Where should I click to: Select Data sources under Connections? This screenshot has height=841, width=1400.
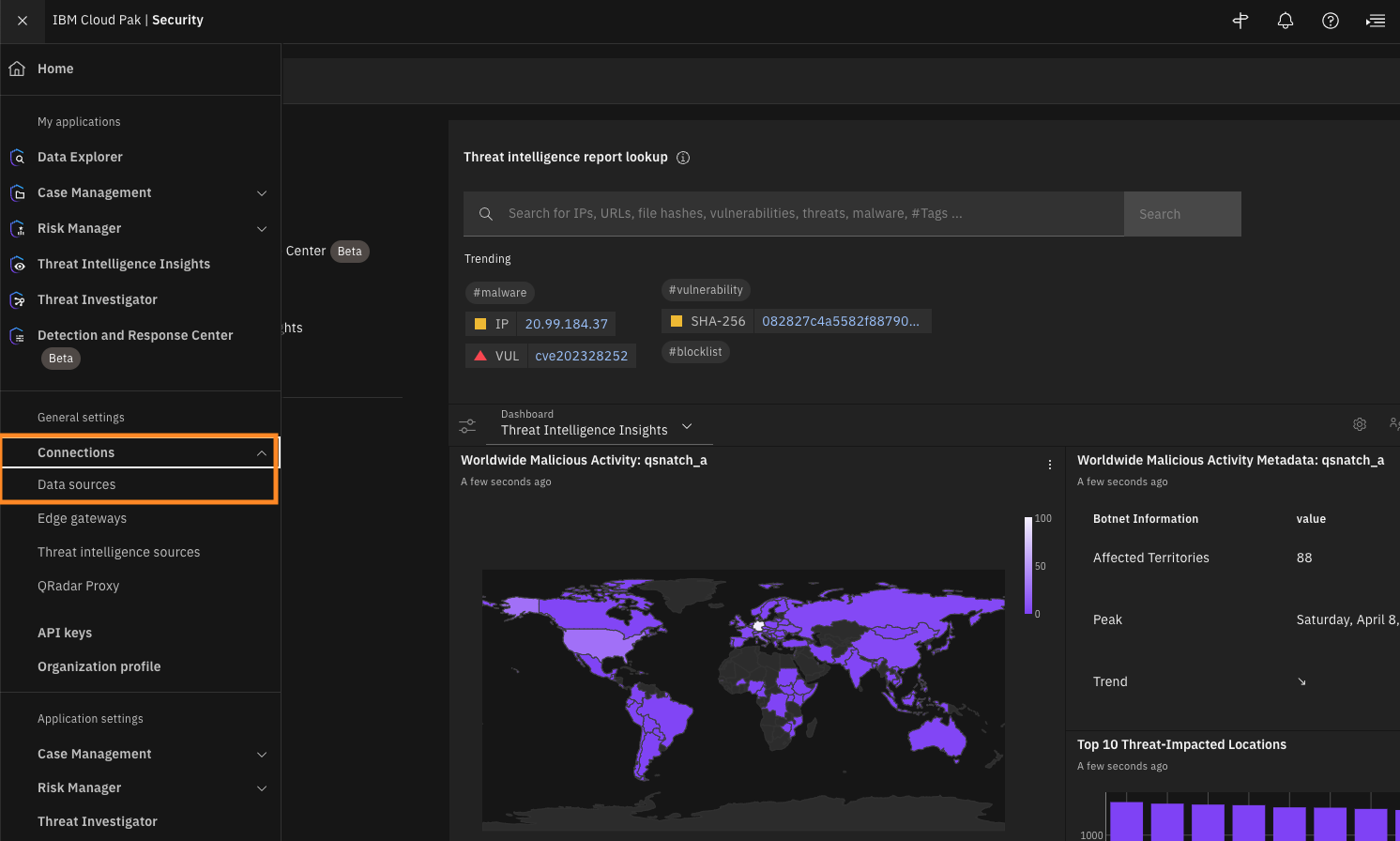pyautogui.click(x=77, y=484)
